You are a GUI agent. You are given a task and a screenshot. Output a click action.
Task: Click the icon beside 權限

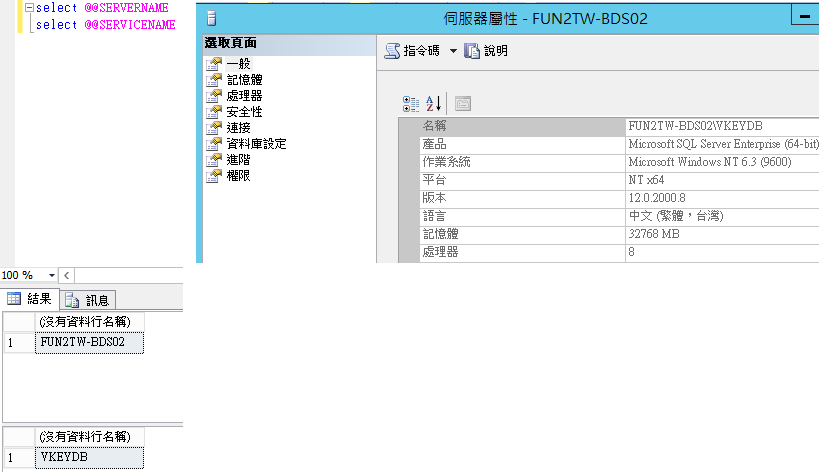tap(214, 176)
